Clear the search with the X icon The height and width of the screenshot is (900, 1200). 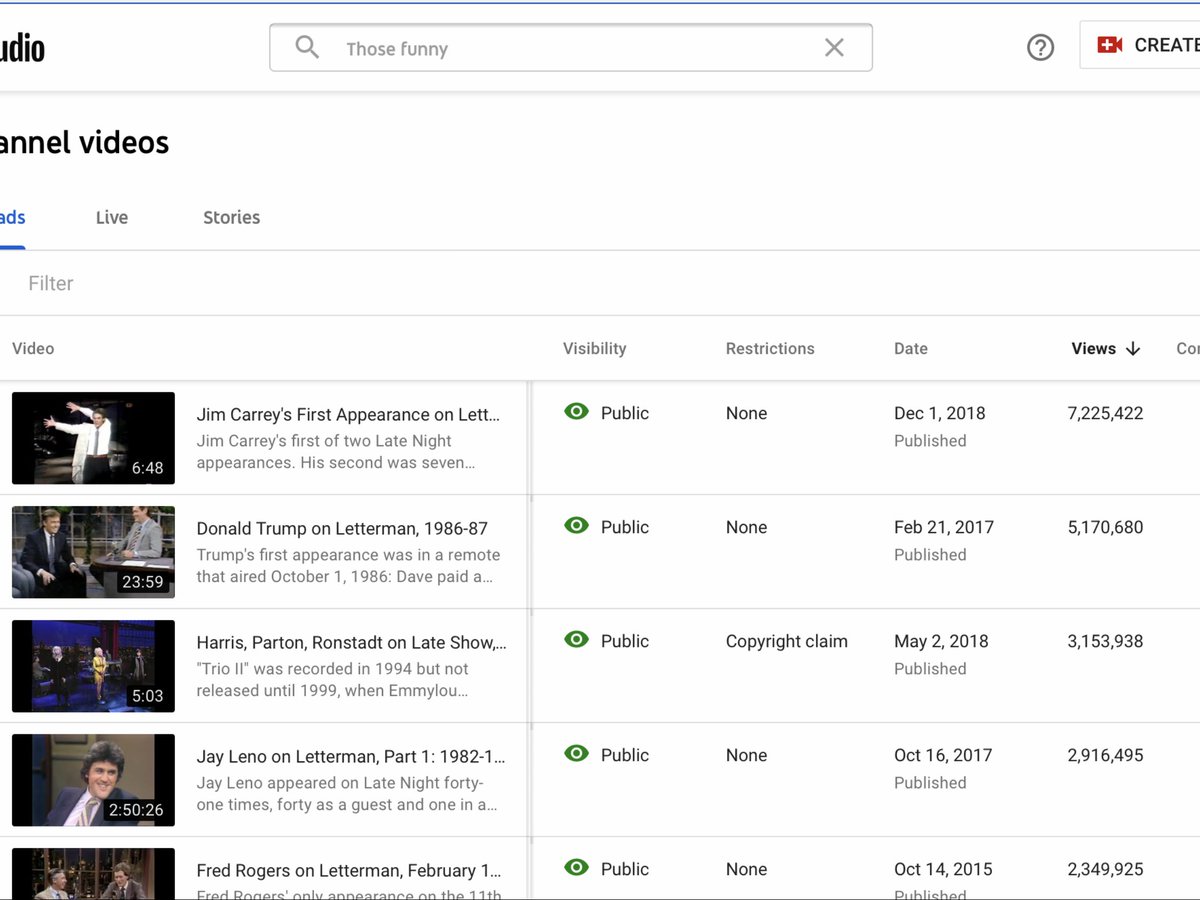[834, 47]
